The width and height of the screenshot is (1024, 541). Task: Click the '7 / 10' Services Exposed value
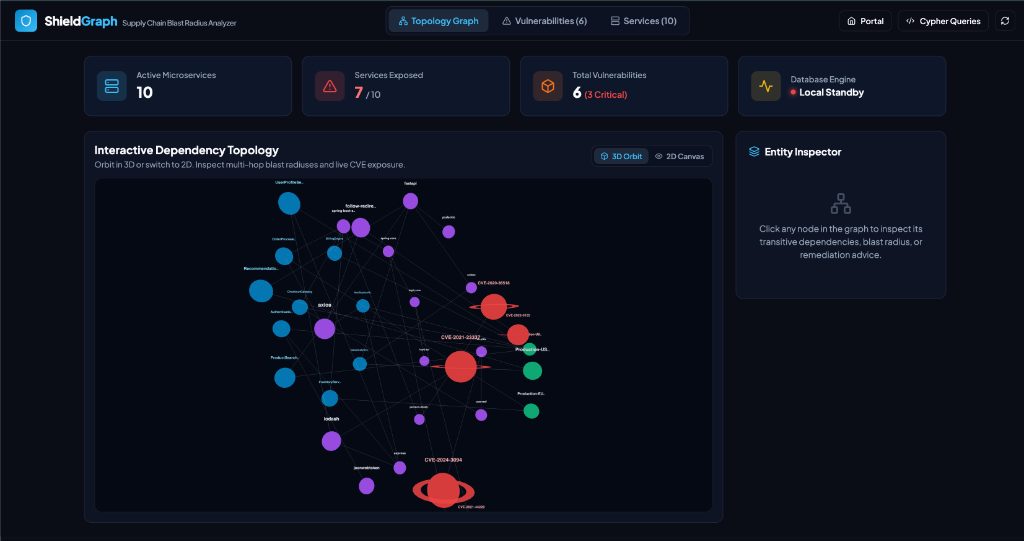pos(368,93)
